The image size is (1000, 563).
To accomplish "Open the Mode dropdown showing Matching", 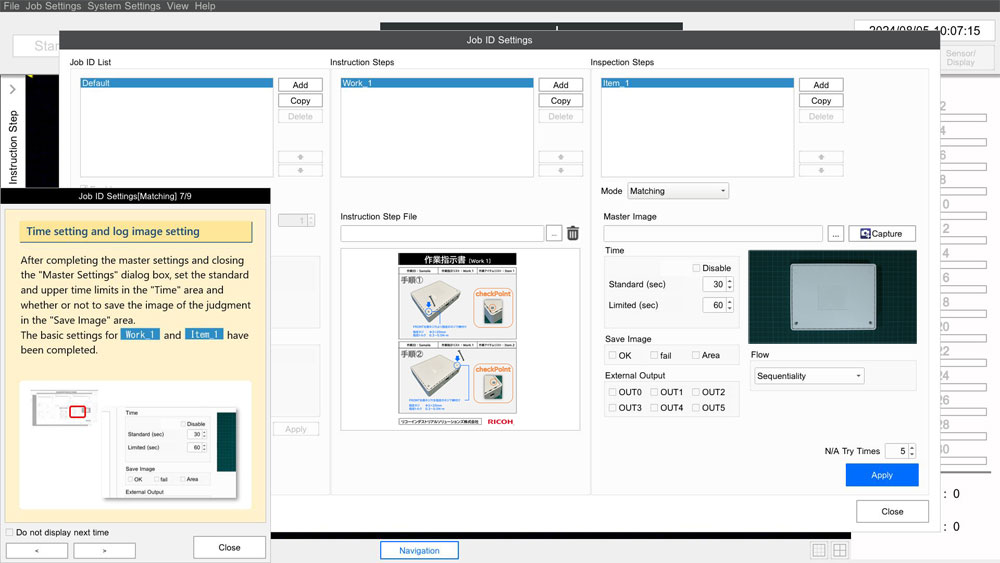I will pyautogui.click(x=677, y=191).
